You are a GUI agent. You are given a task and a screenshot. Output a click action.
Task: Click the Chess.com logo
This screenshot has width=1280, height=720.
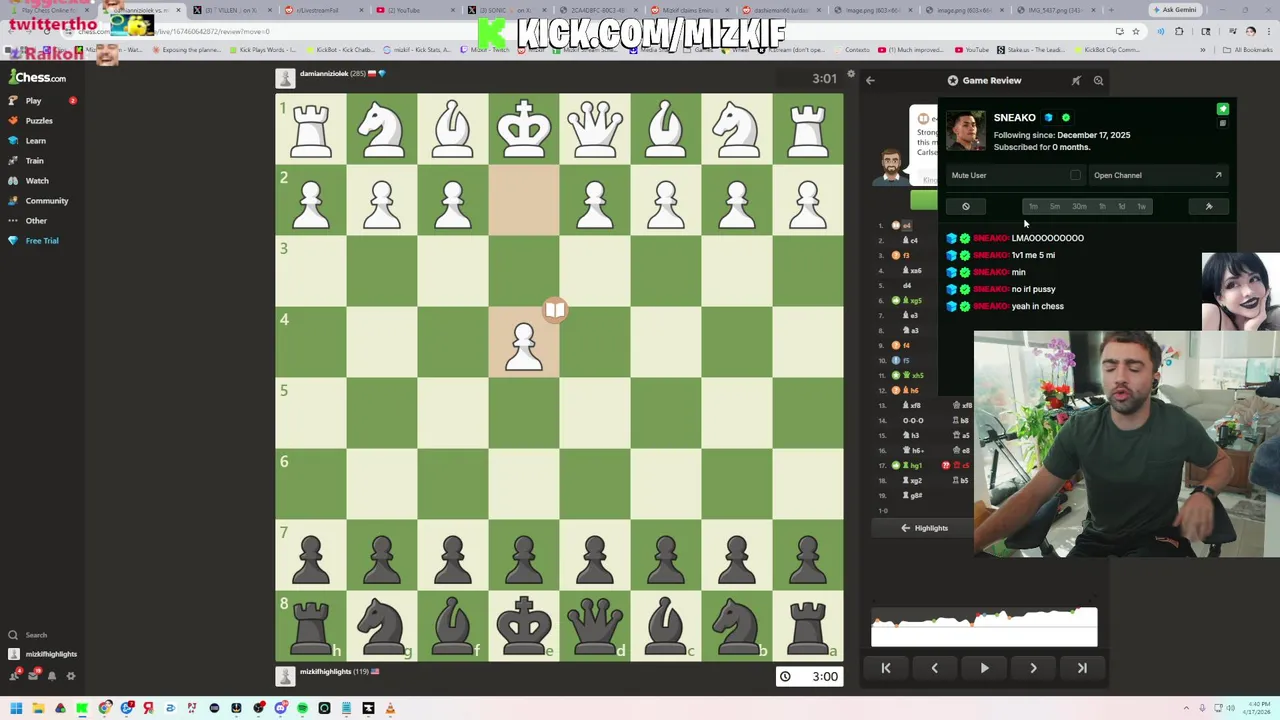37,77
